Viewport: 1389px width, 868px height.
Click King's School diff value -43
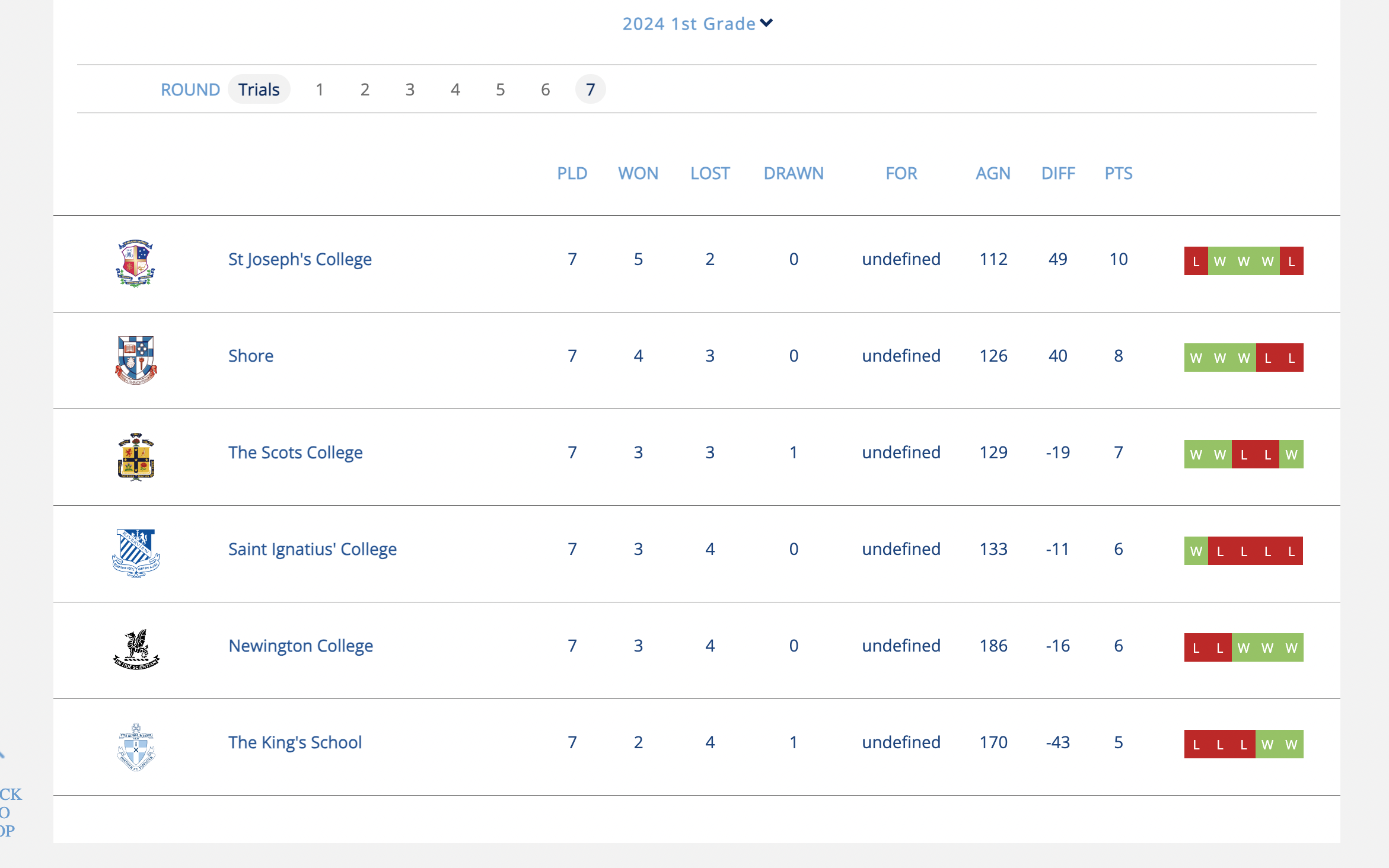pyautogui.click(x=1058, y=742)
